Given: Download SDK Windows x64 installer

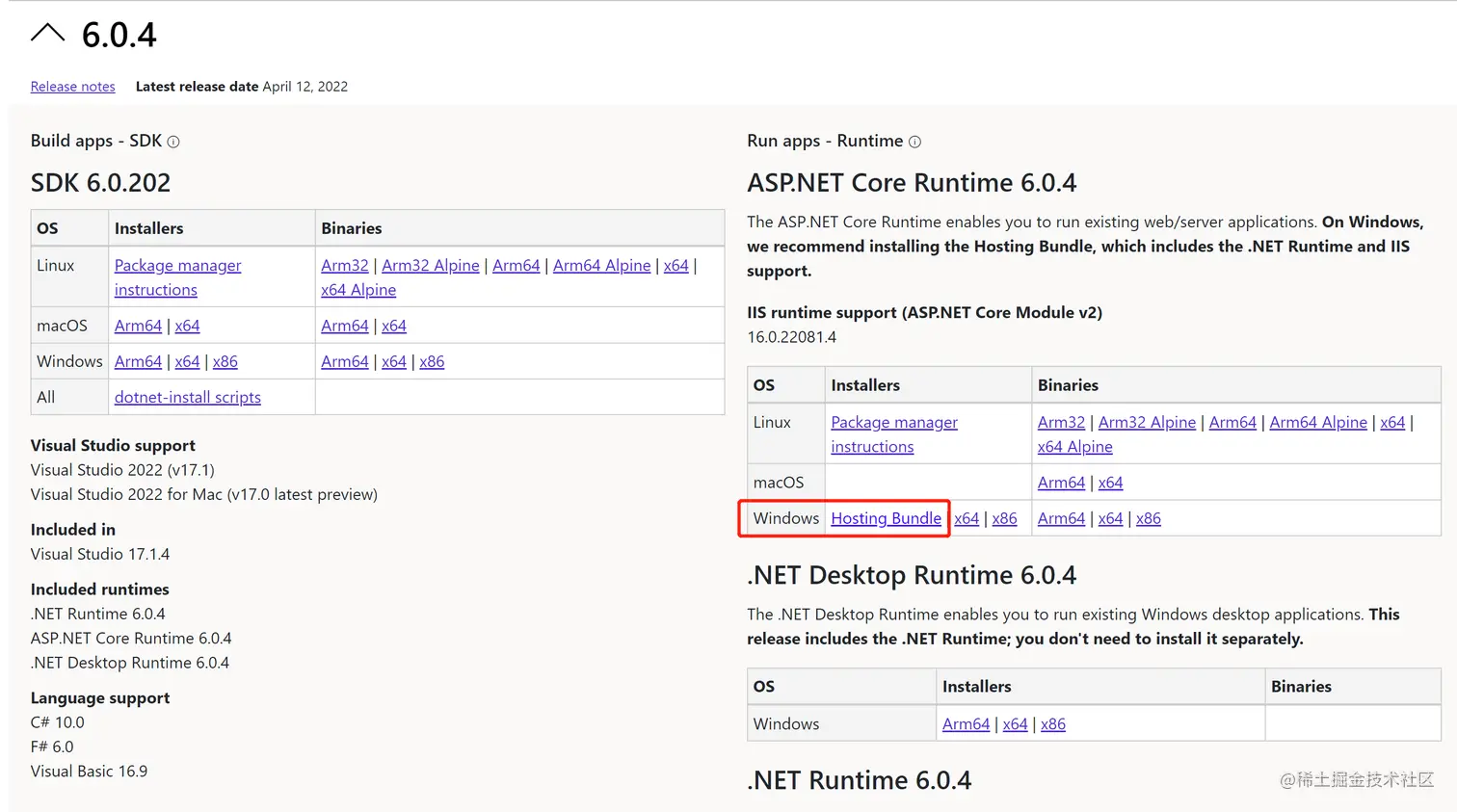Looking at the screenshot, I should pyautogui.click(x=188, y=361).
